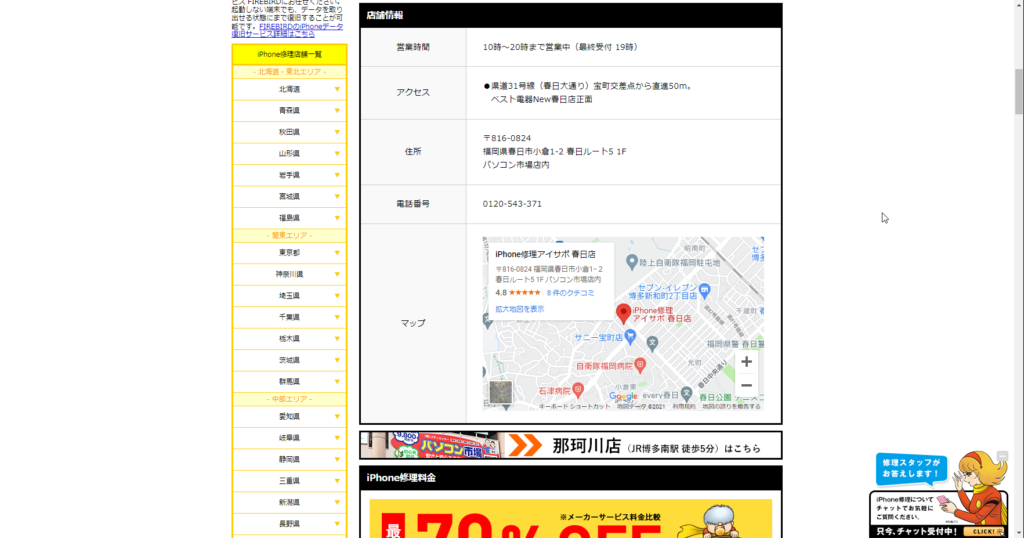Click the phone number 0120-543-371
Image resolution: width=1024 pixels, height=538 pixels.
512,204
